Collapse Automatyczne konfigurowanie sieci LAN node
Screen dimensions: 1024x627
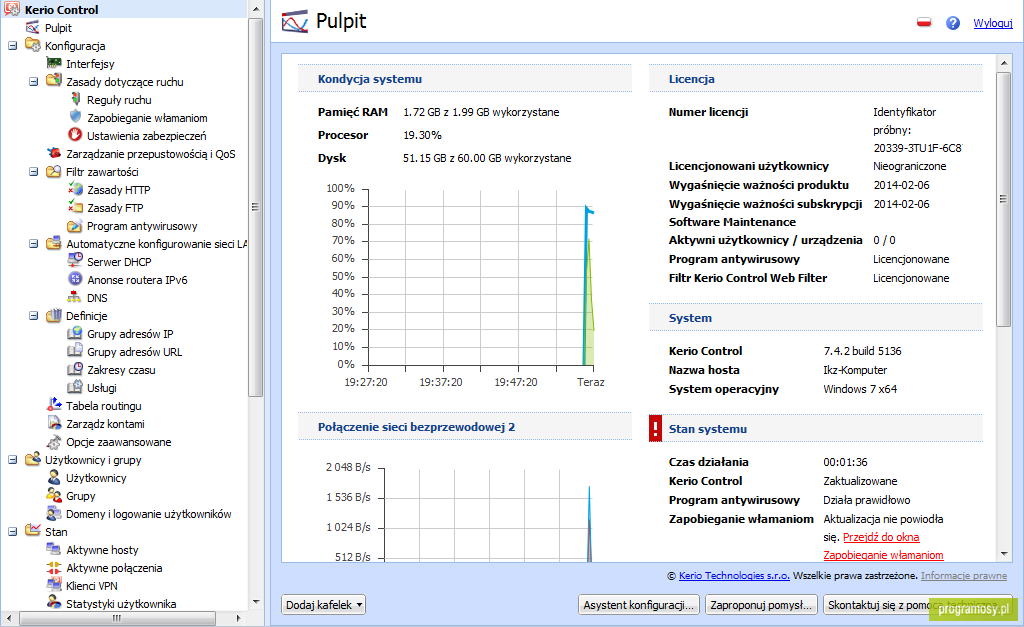pyautogui.click(x=33, y=244)
